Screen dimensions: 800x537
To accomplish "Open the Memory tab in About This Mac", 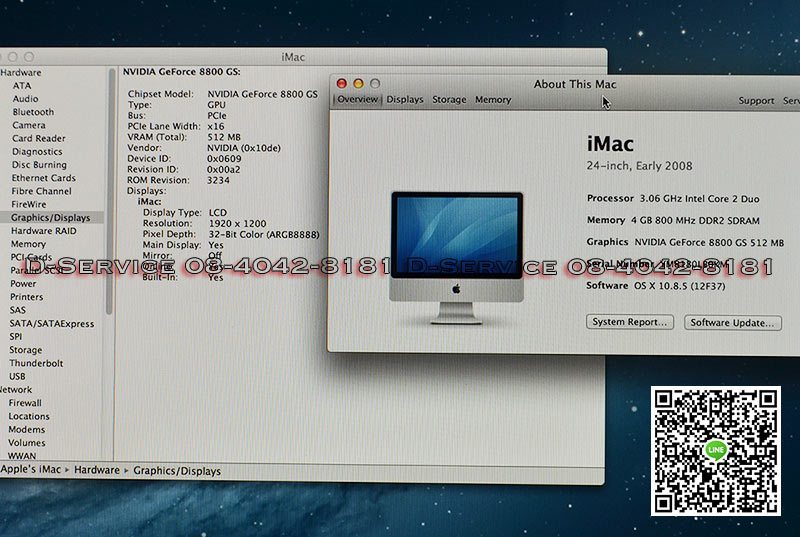I will 493,100.
